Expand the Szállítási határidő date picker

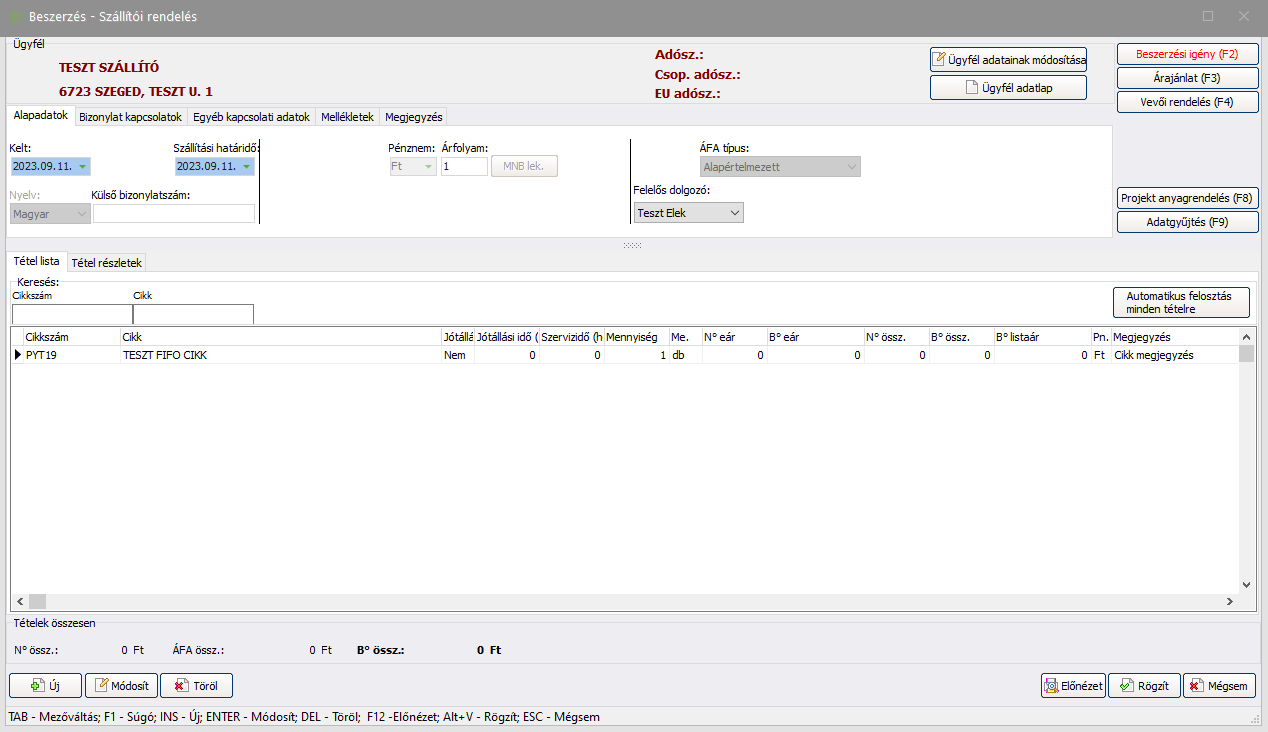[x=246, y=167]
